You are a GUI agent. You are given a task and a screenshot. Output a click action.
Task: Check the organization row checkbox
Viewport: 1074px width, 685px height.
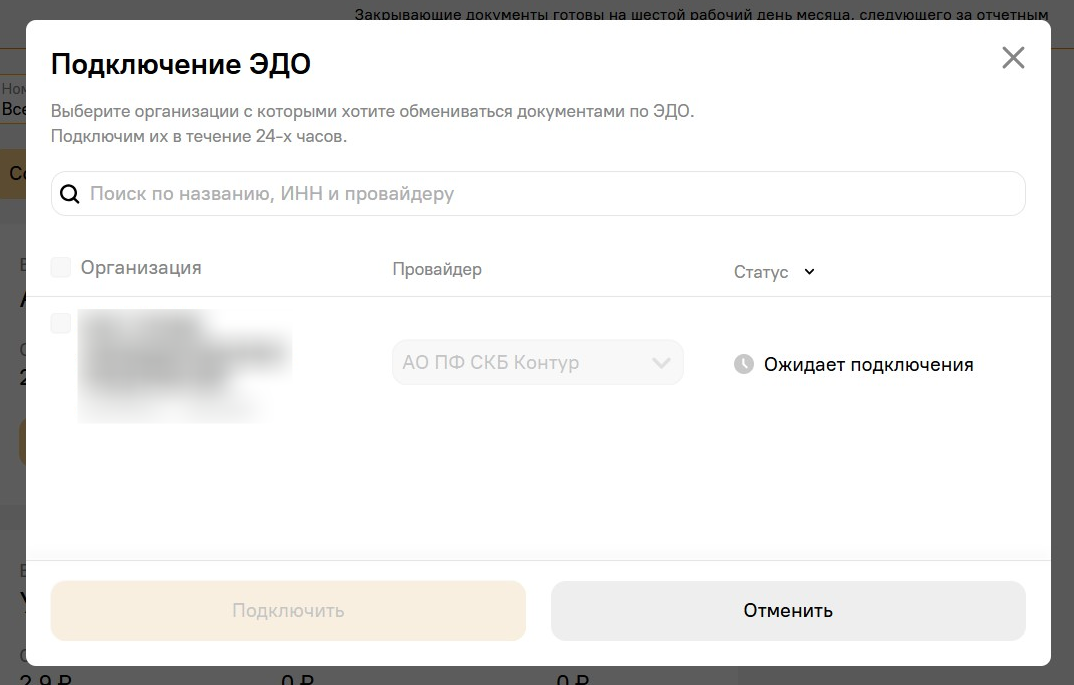(x=61, y=323)
